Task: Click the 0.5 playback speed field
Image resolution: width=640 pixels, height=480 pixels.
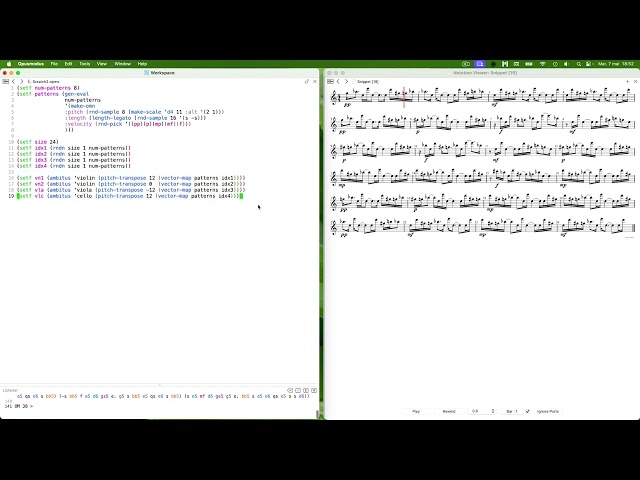Action: pos(480,411)
